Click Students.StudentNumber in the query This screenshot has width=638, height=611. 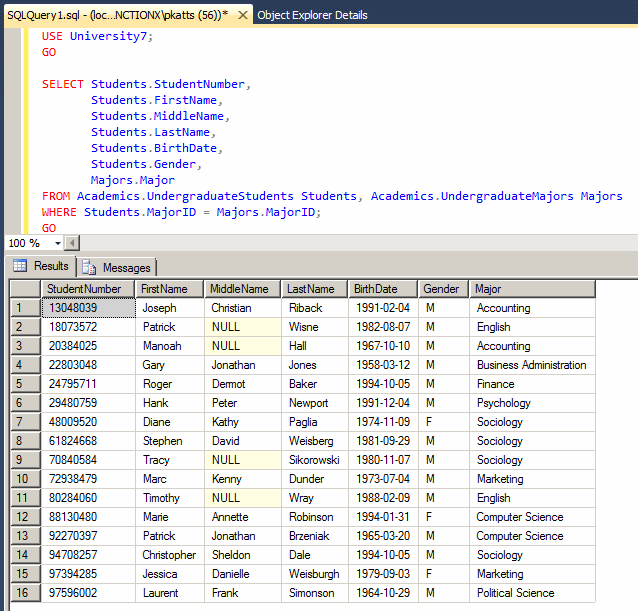click(x=168, y=84)
